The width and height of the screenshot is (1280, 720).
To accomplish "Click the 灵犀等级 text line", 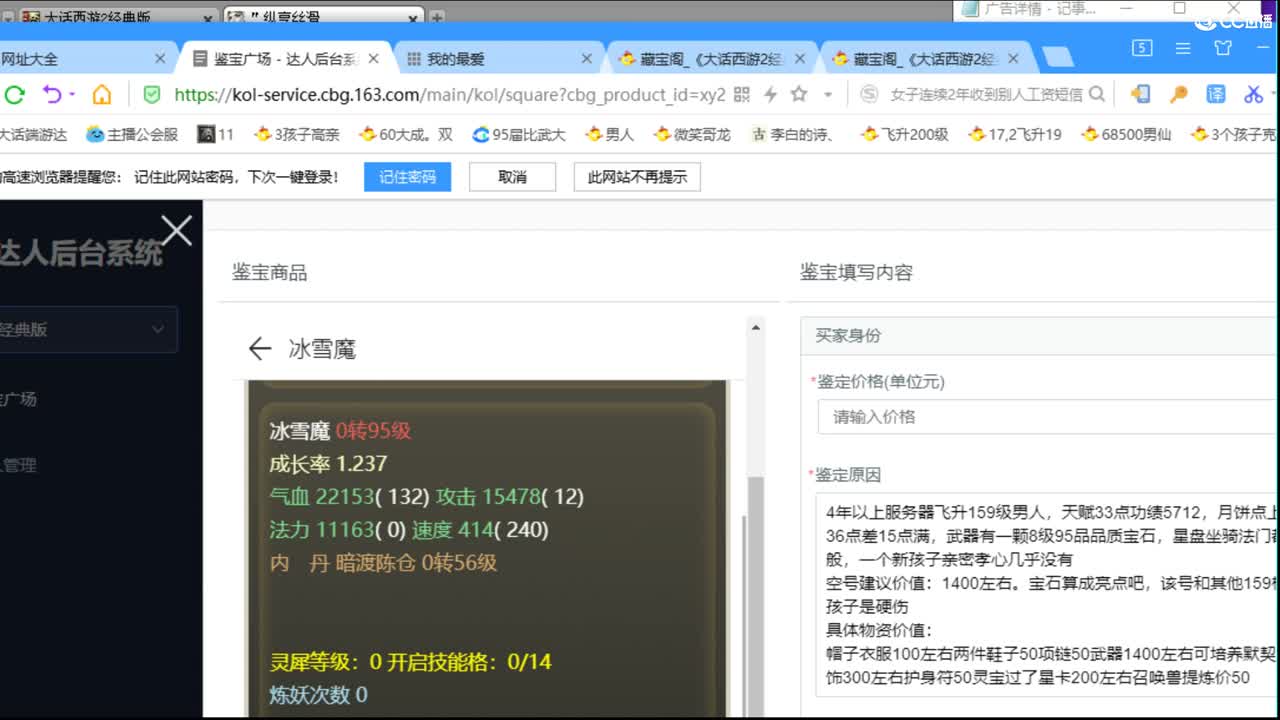I will 410,661.
